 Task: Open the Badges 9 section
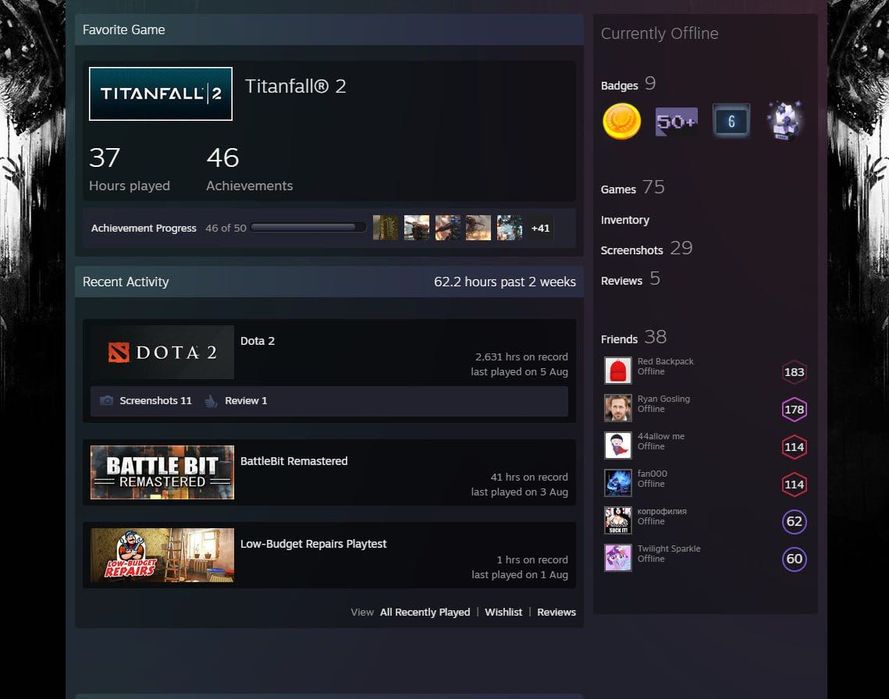point(628,84)
